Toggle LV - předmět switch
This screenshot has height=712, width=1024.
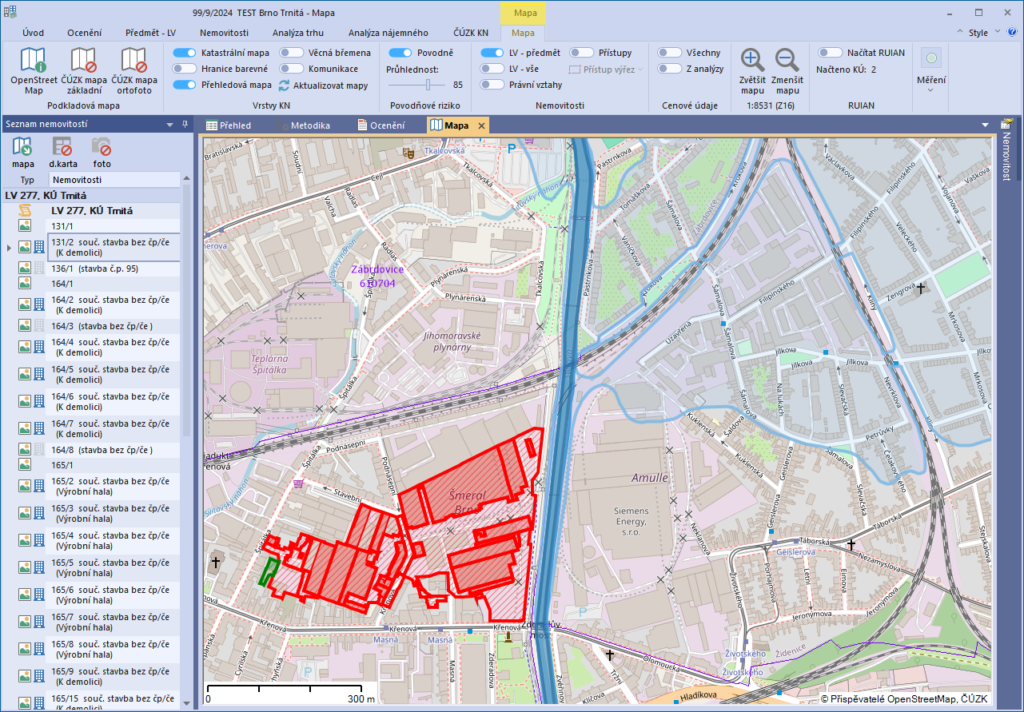pyautogui.click(x=492, y=52)
